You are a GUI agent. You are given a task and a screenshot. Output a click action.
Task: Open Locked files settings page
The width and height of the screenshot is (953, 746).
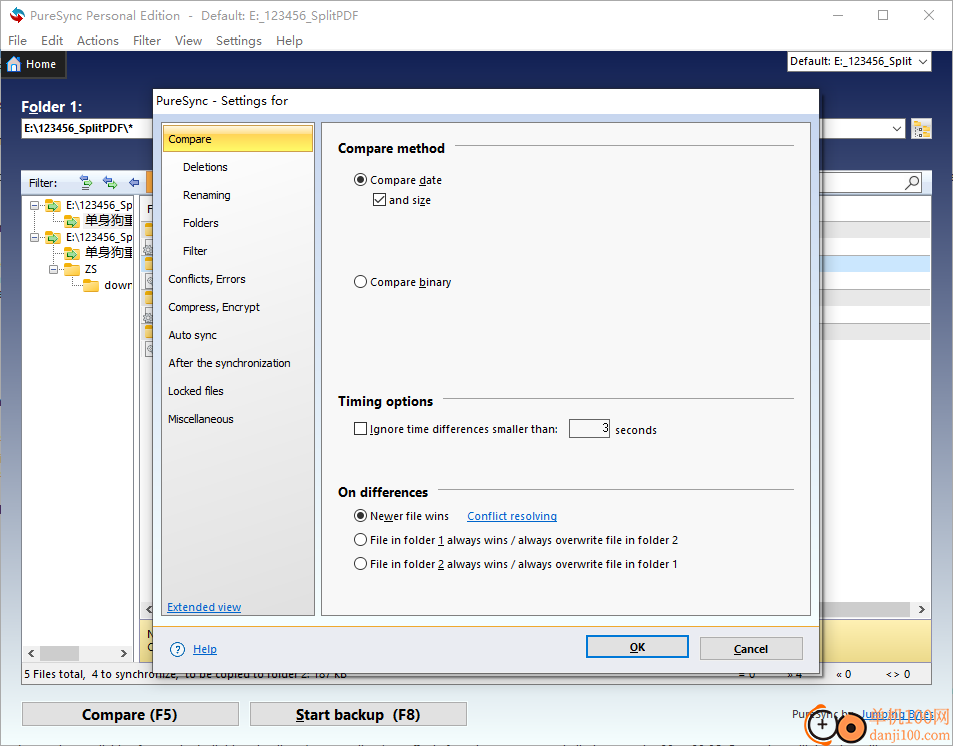click(196, 391)
